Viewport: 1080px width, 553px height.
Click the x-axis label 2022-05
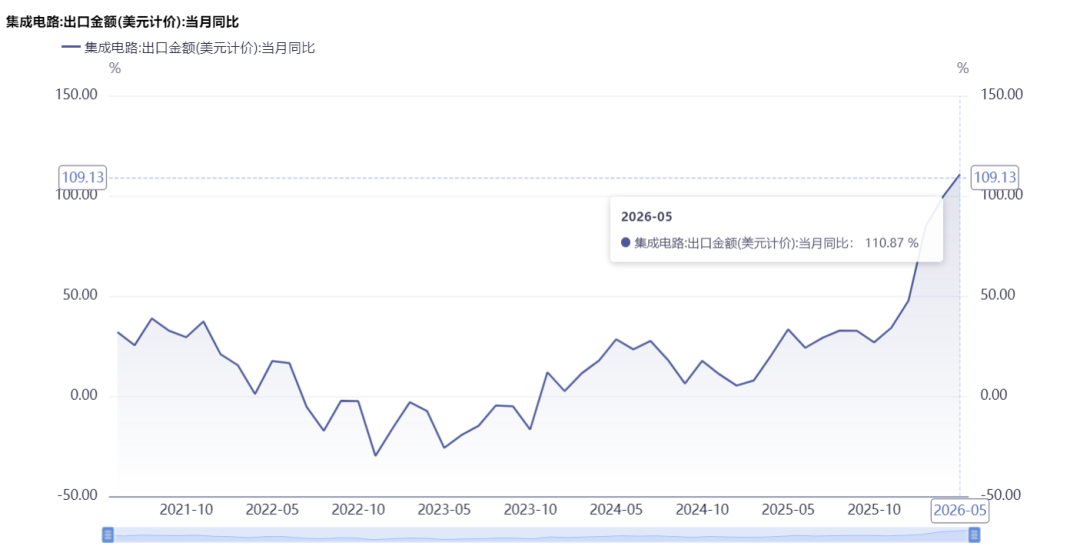tap(272, 510)
